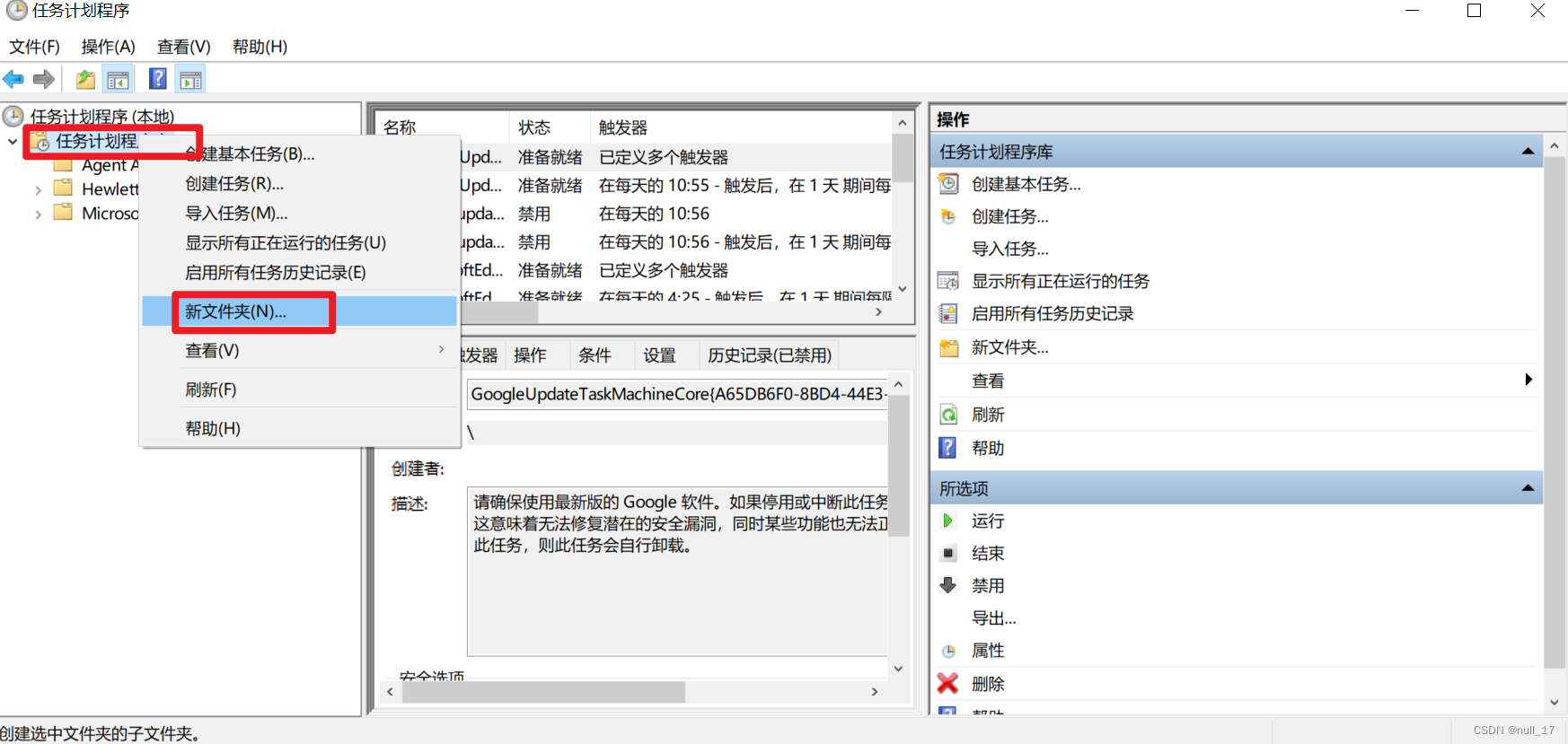Click the icon beside 创建基本任务 in Actions
1568x744 pixels.
click(x=948, y=184)
